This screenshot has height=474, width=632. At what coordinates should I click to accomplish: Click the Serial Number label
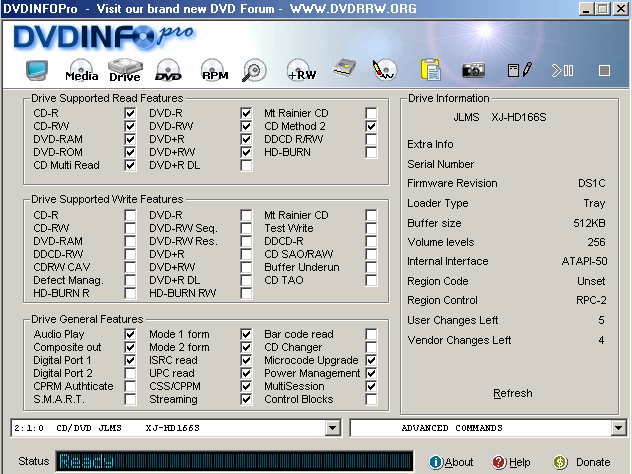pos(441,164)
